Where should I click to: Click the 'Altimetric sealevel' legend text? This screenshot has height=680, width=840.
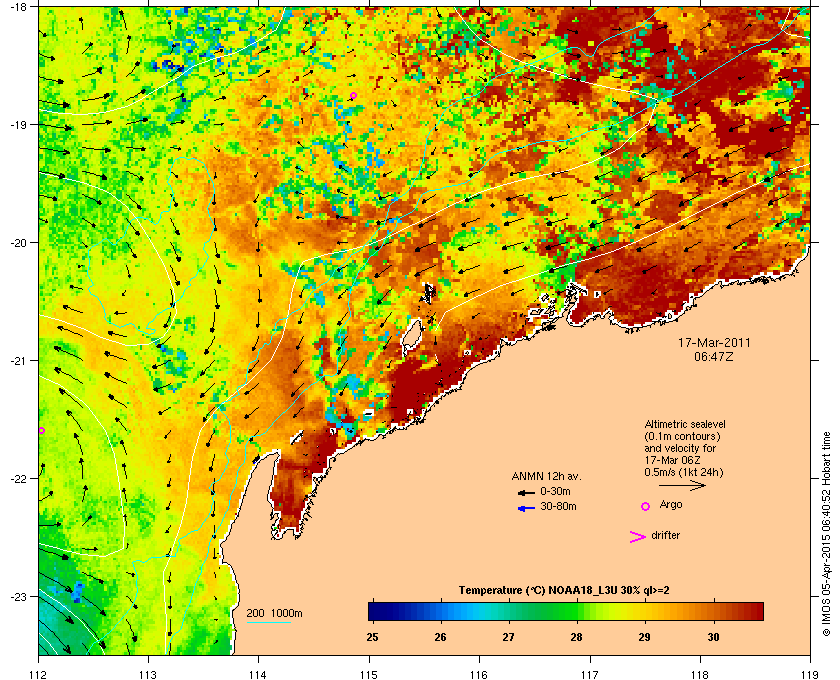(x=685, y=424)
